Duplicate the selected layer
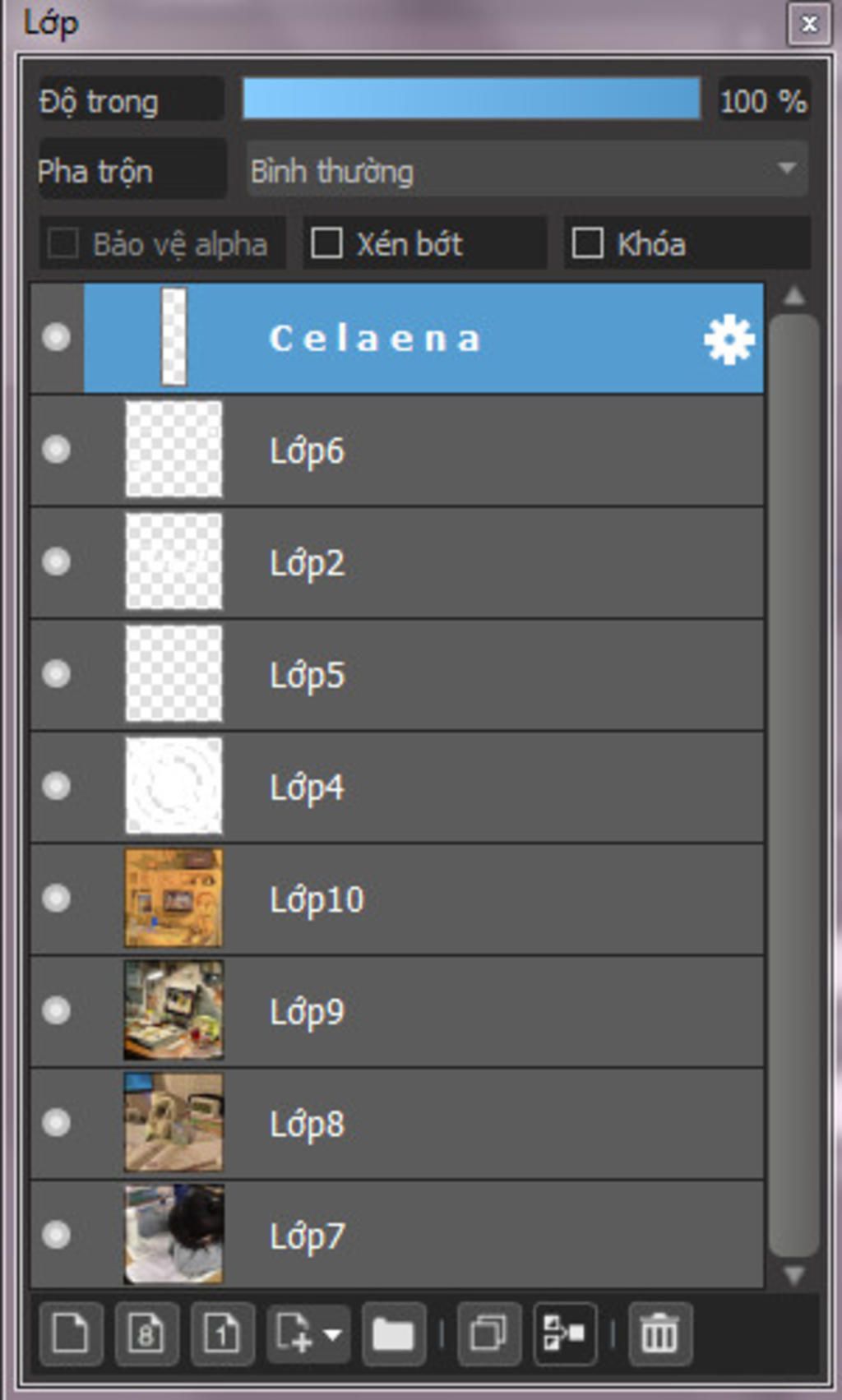Screen dimensions: 842x1400 click(488, 1332)
